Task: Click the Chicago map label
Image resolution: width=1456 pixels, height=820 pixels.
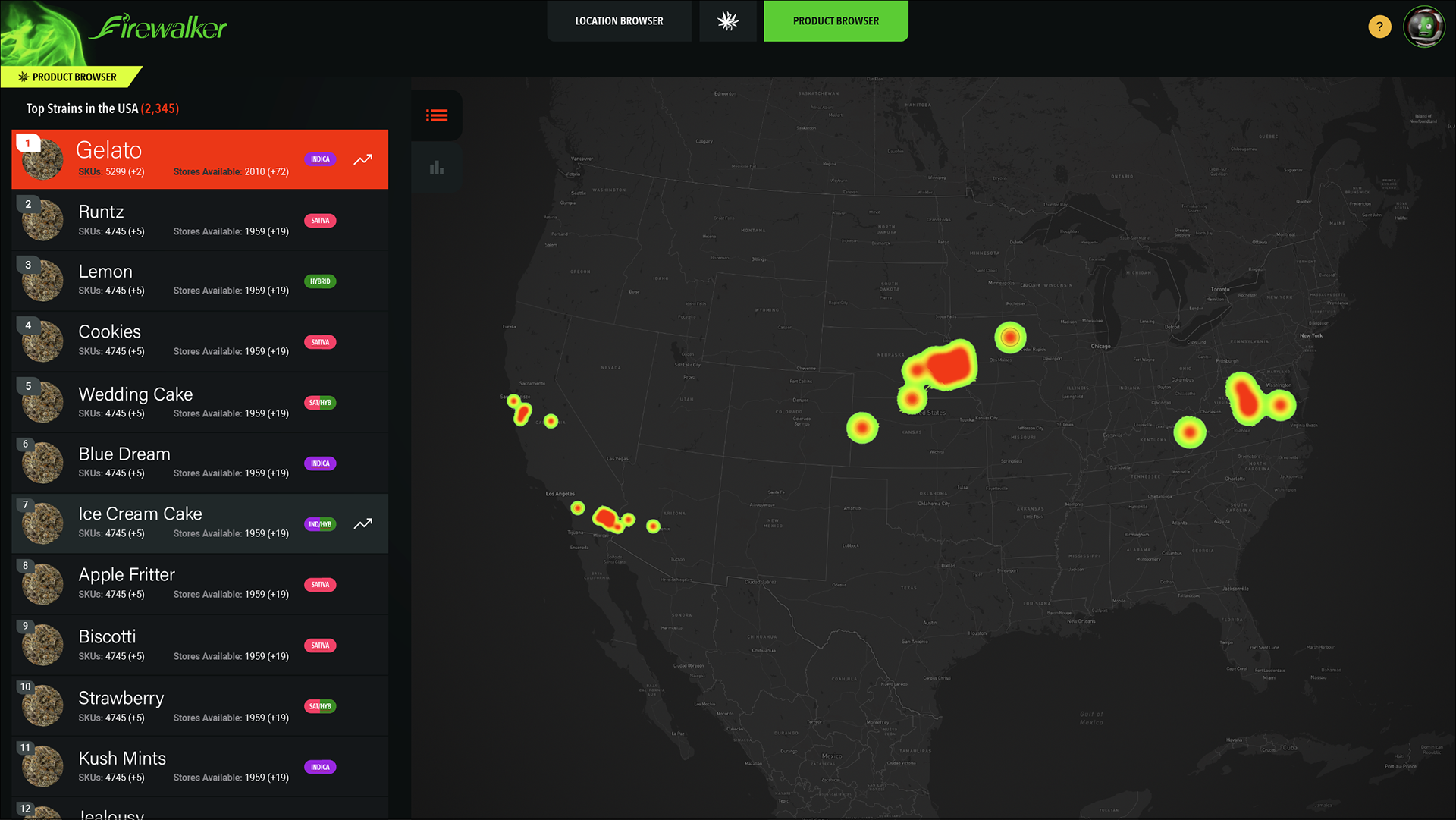Action: 1100,346
